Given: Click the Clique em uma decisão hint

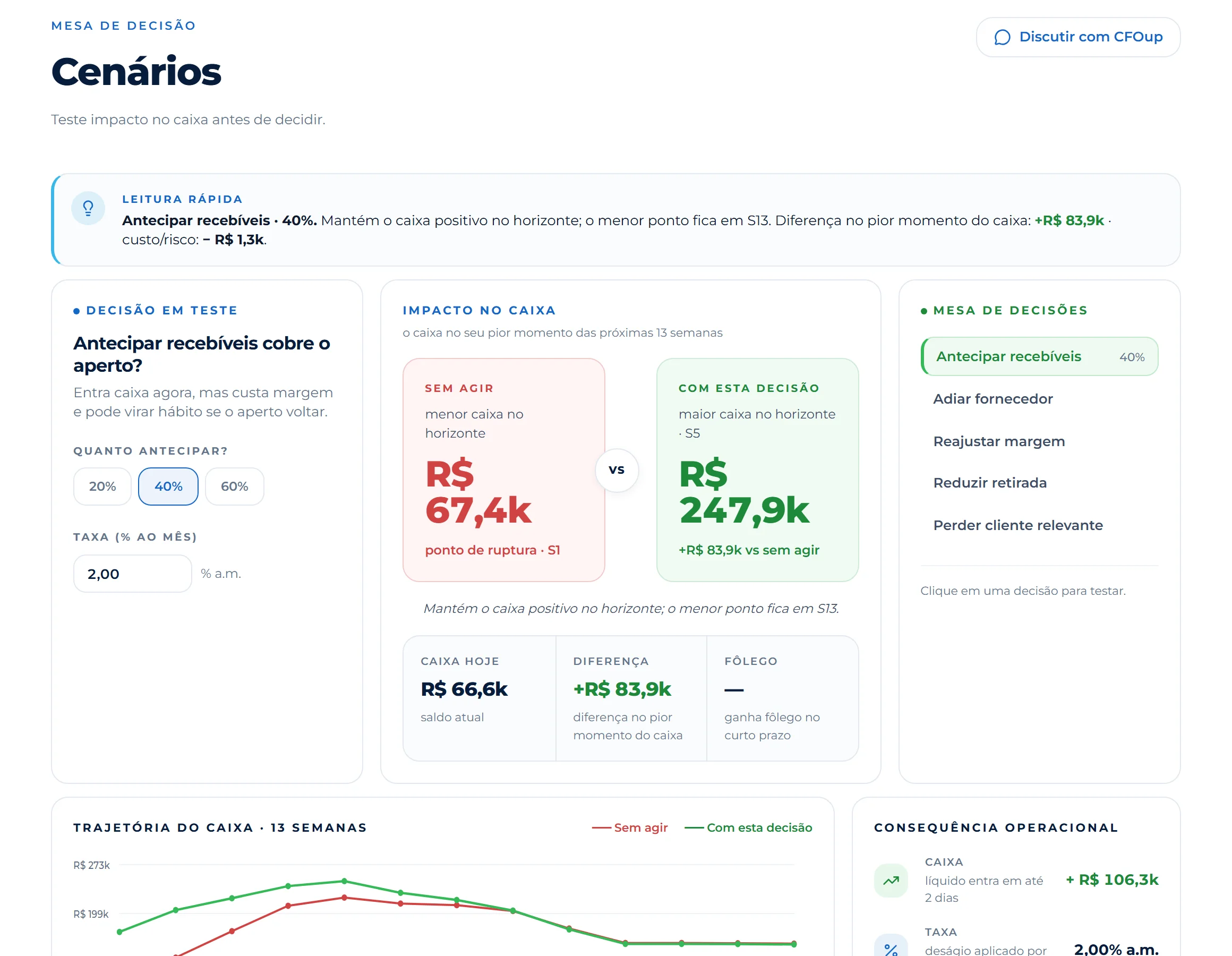Looking at the screenshot, I should tap(1023, 591).
